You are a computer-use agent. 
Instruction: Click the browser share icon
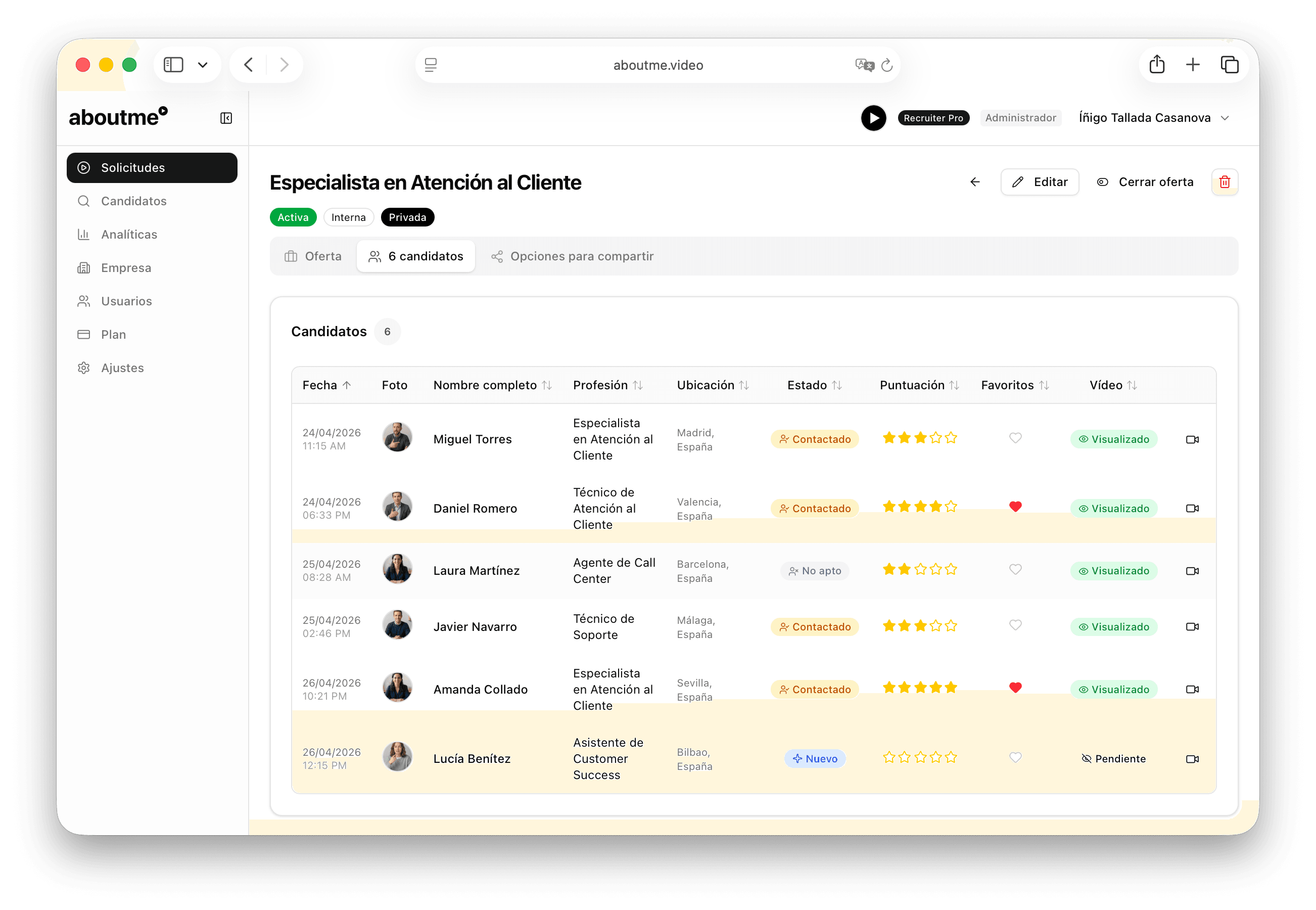[x=1156, y=64]
